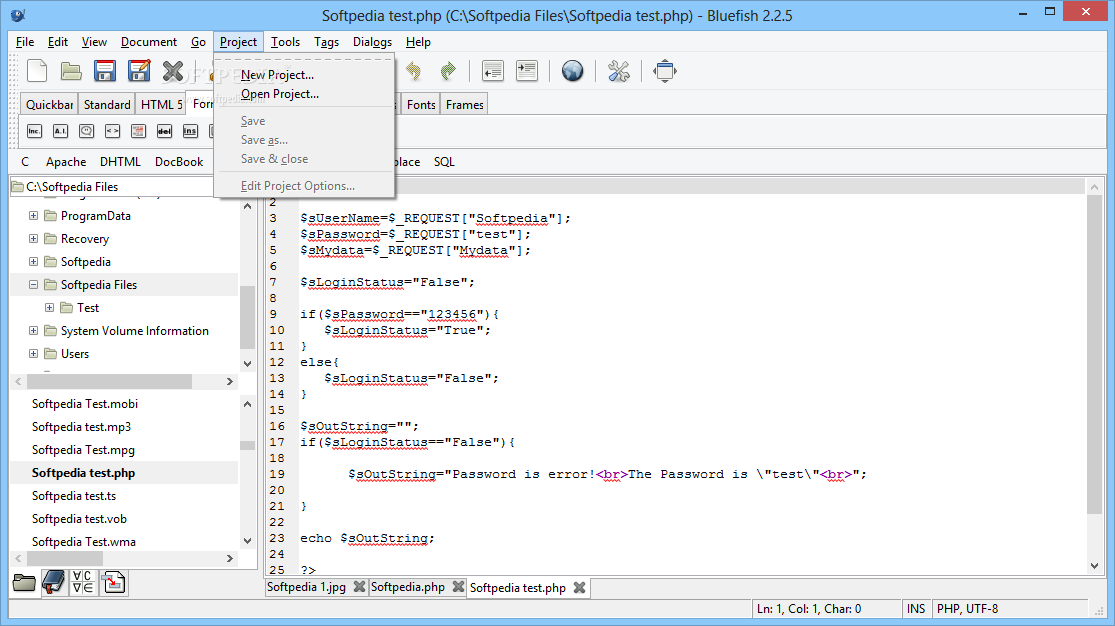This screenshot has height=626, width=1115.
Task: Click folder tree horizontal scrollbar right arrow
Action: coord(230,382)
